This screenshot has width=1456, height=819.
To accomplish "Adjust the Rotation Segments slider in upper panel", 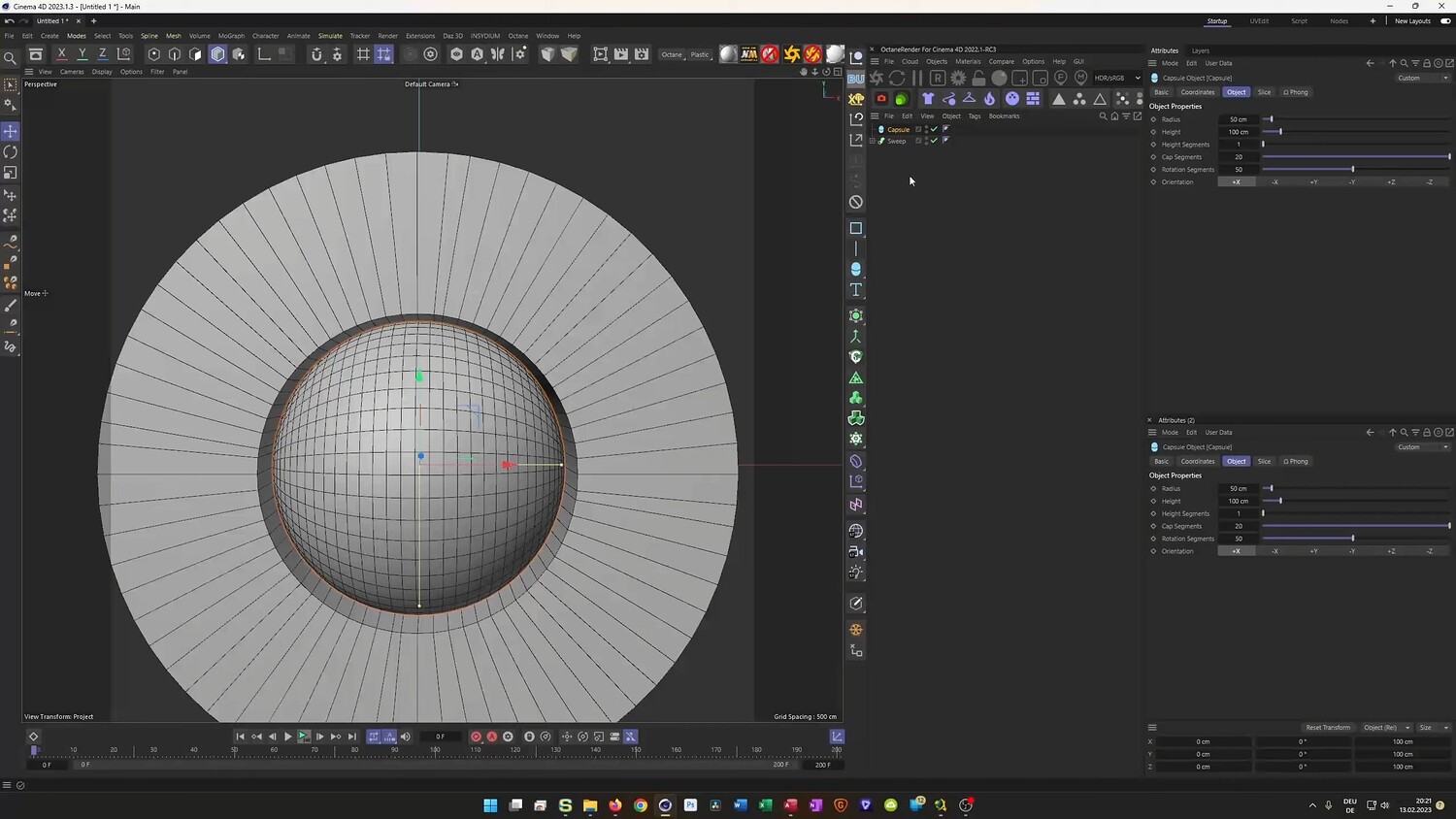I will point(1352,170).
